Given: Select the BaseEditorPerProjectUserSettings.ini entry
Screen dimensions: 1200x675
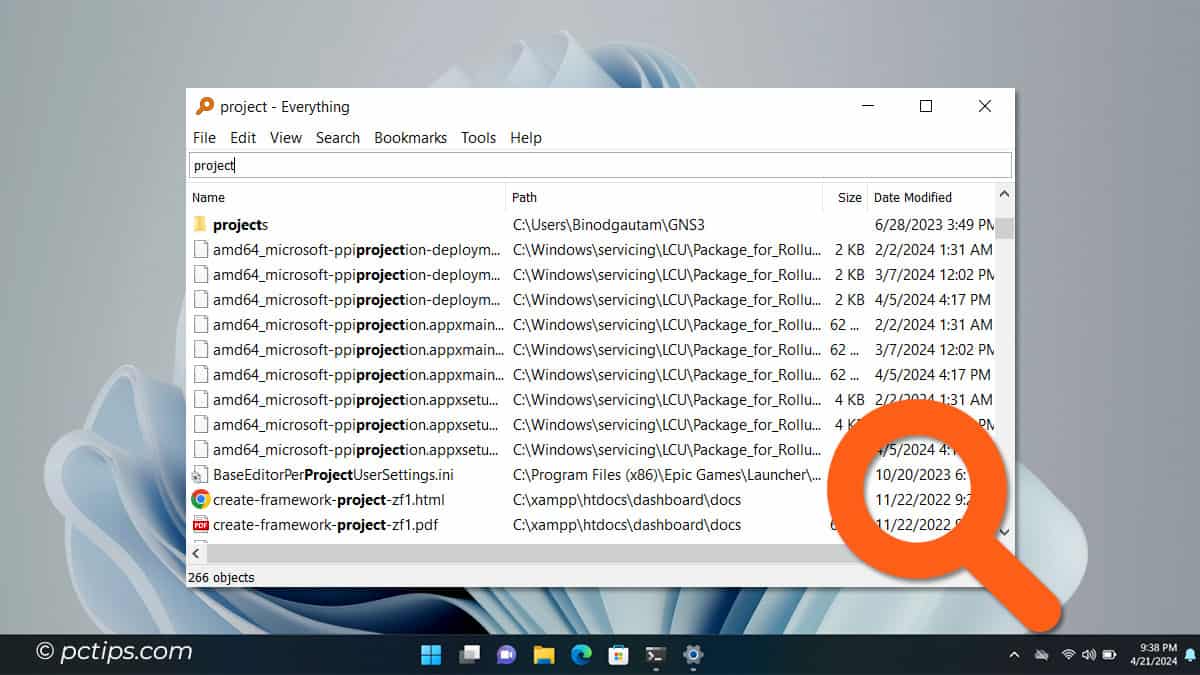Looking at the screenshot, I should click(x=330, y=474).
